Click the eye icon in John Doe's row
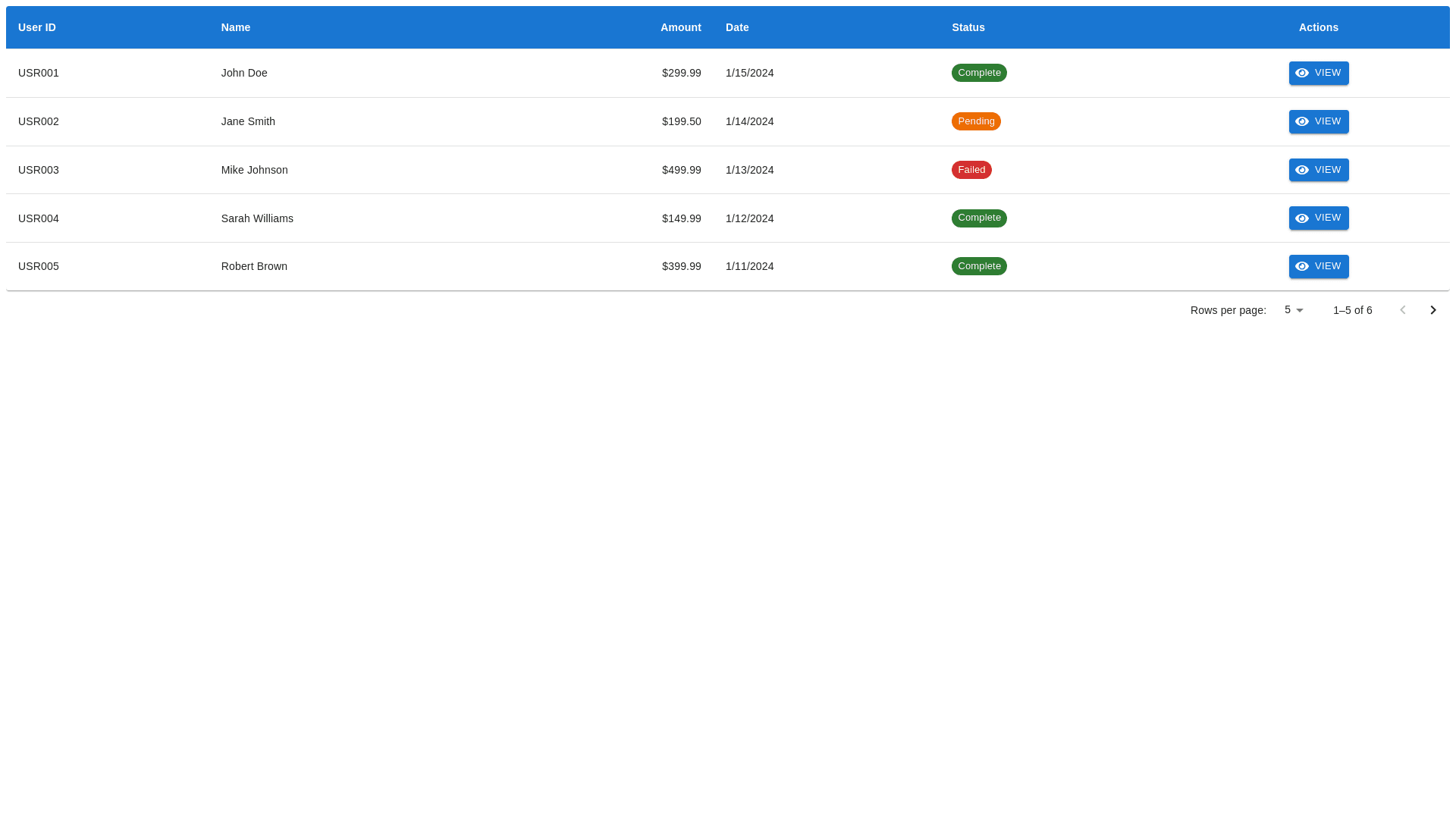 click(1302, 73)
